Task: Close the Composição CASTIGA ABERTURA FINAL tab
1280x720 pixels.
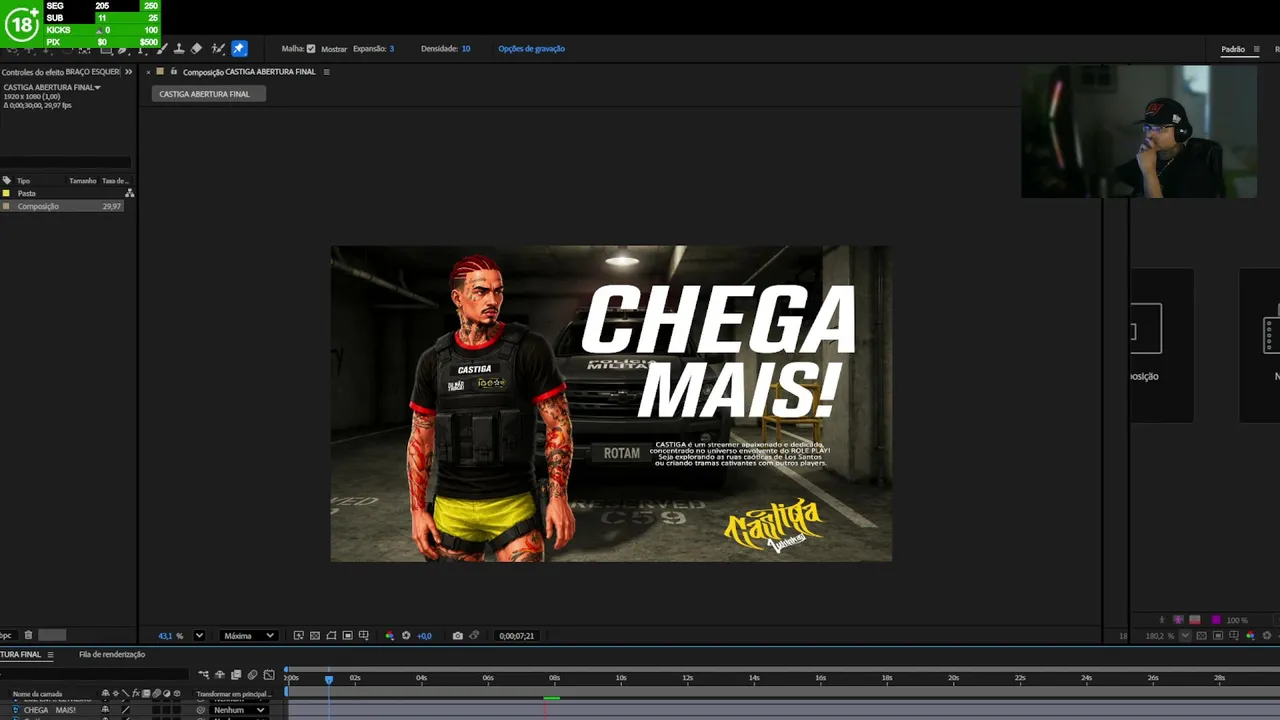Action: click(149, 72)
